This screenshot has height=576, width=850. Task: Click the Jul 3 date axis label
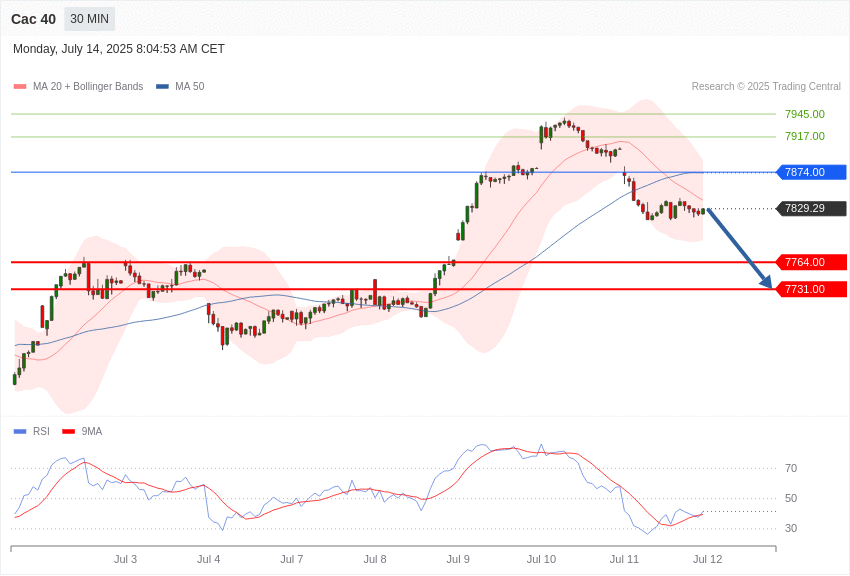click(x=125, y=559)
